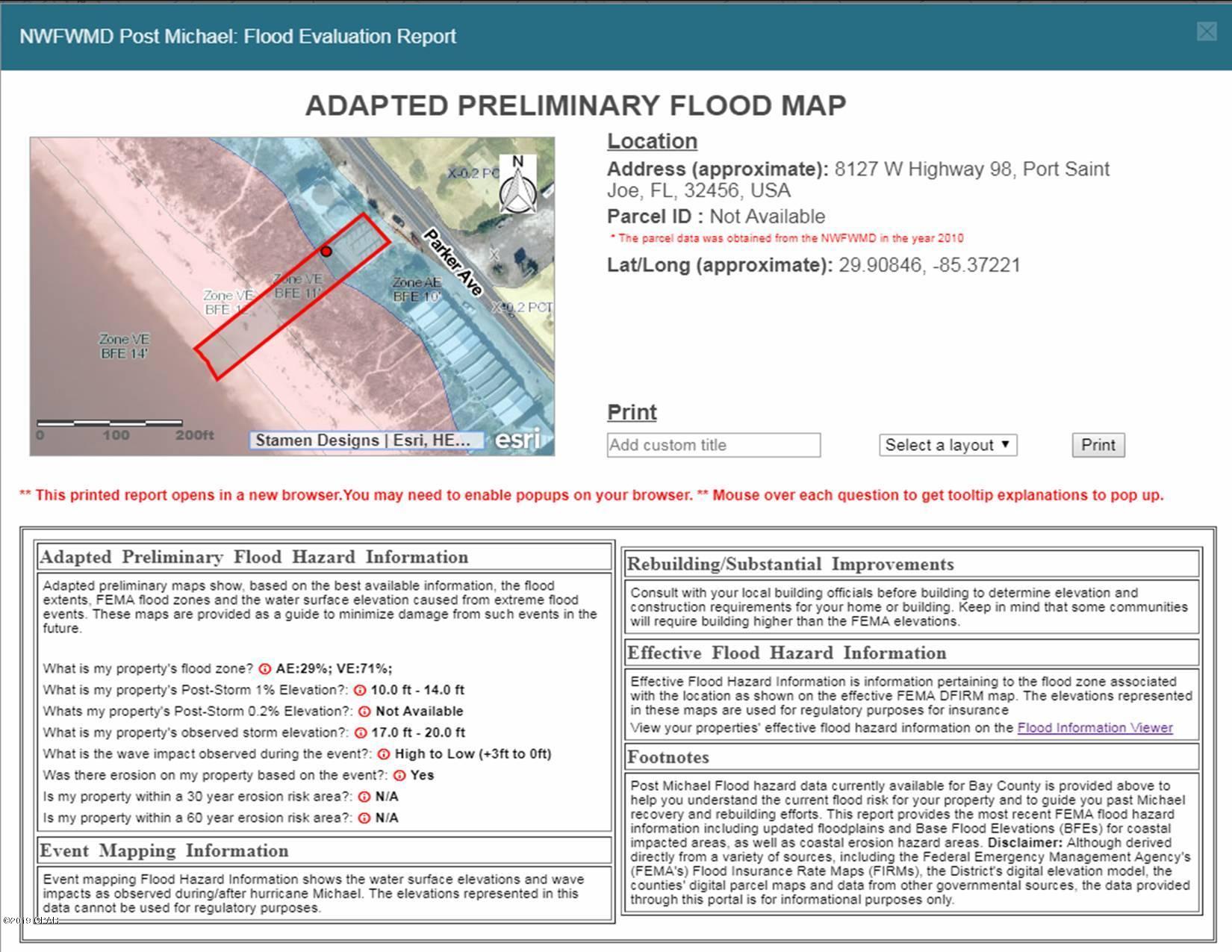Click info icon for 60 year erosion risk

click(x=364, y=818)
